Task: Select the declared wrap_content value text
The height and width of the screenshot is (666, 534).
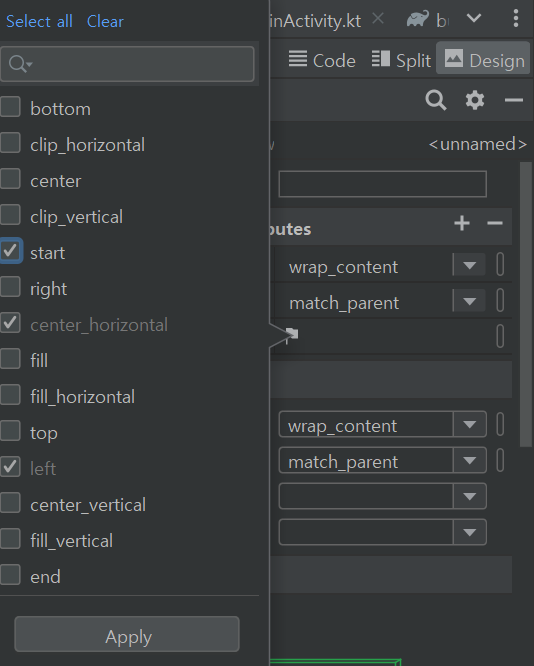Action: tap(343, 267)
